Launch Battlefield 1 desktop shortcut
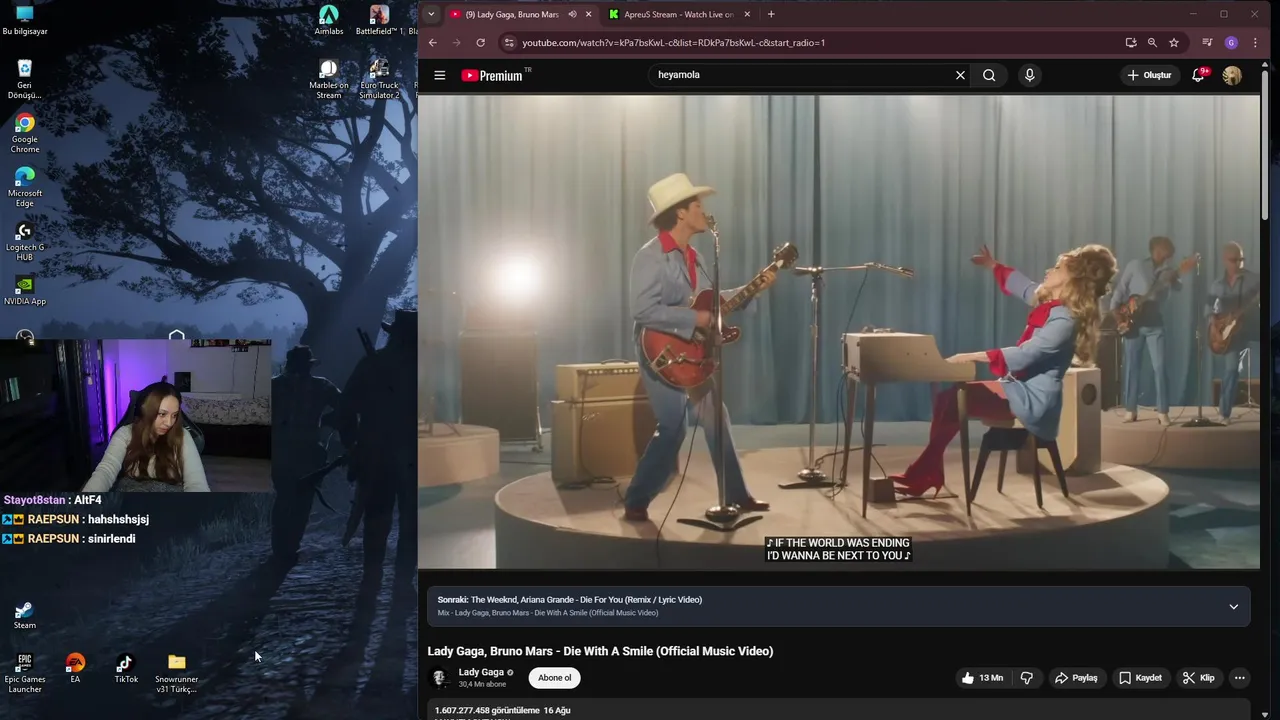Image resolution: width=1280 pixels, height=720 pixels. tap(379, 20)
